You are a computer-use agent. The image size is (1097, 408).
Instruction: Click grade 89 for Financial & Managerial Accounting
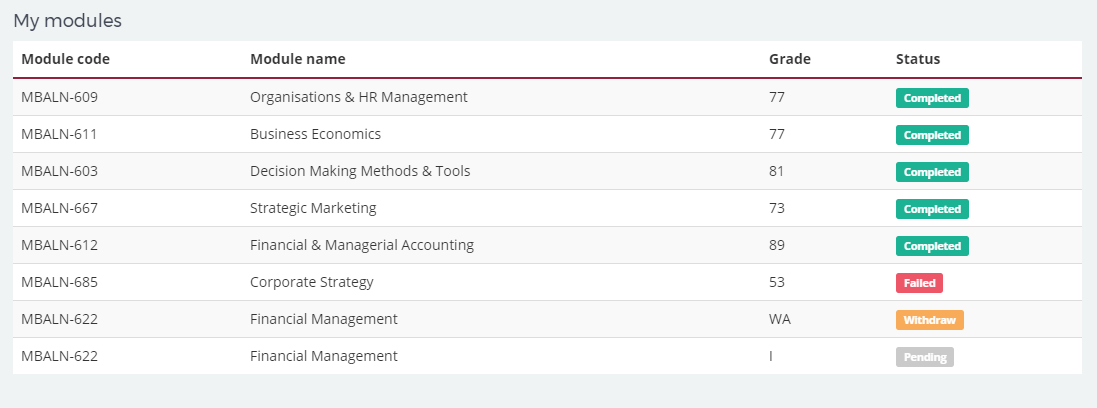click(x=777, y=246)
